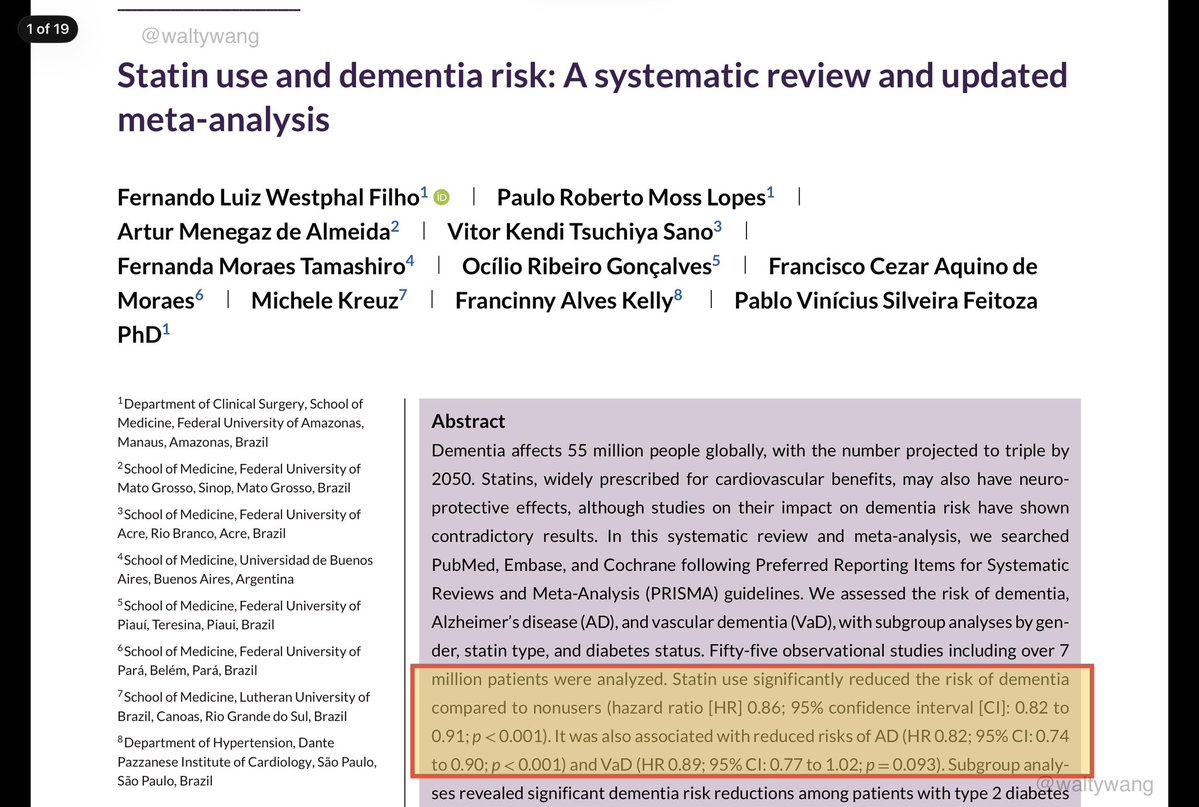Image resolution: width=1199 pixels, height=807 pixels.
Task: Click highlighted text 'hazard ratio [HR] 0.86'
Action: 695,708
